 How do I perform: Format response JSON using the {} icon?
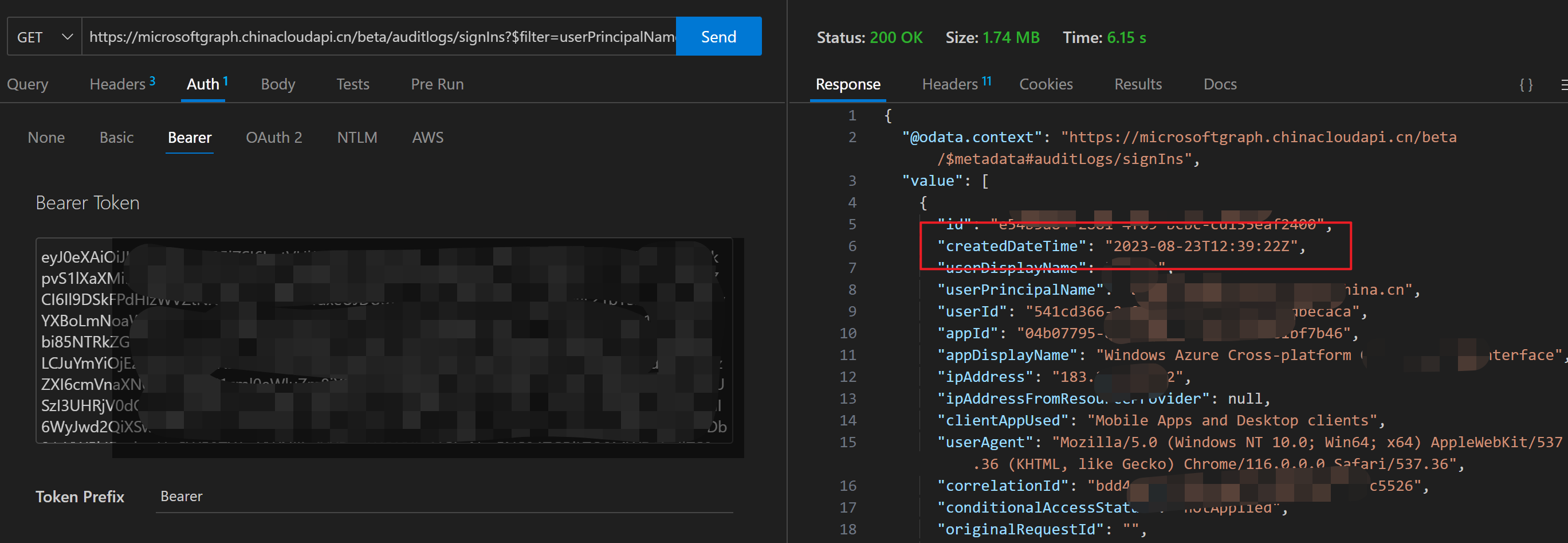coord(1526,85)
